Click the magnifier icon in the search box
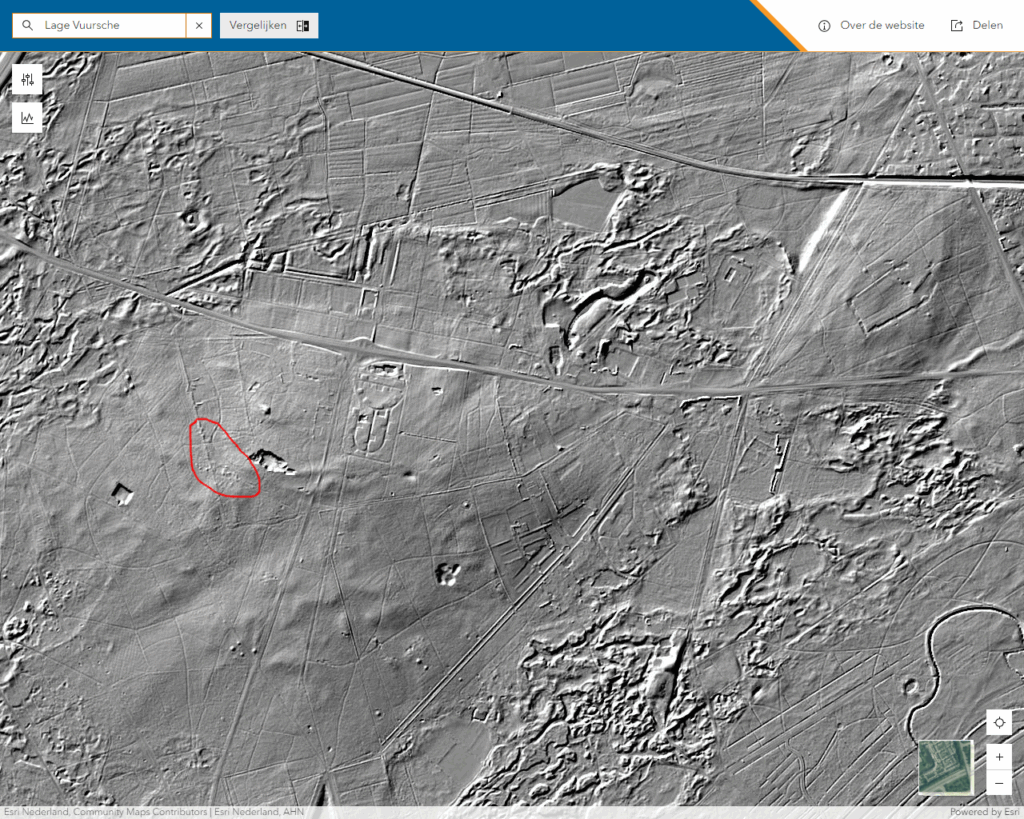Viewport: 1024px width, 819px height. (26, 26)
